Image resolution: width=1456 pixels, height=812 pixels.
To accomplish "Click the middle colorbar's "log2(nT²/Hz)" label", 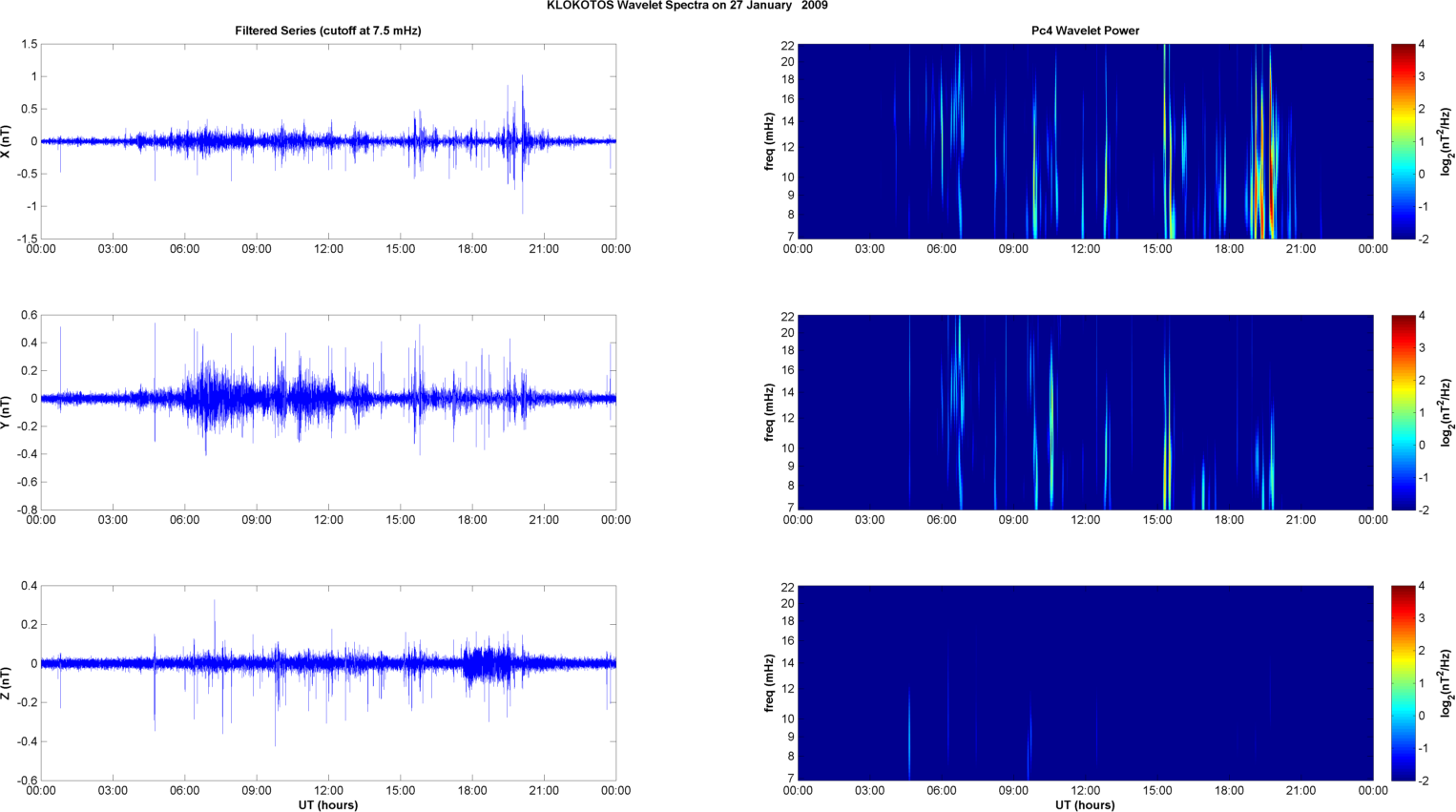I will tap(1446, 412).
